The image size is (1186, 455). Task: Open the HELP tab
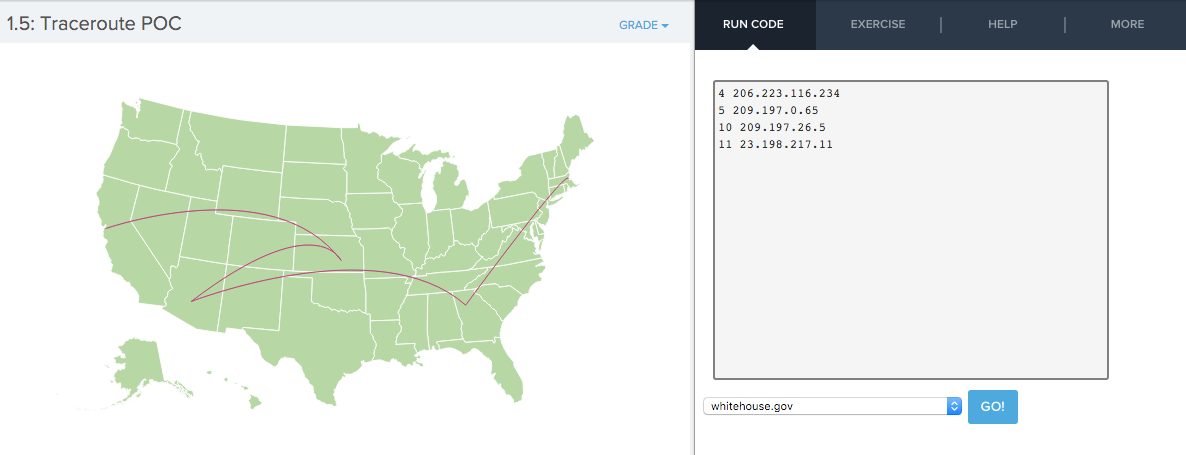[x=1002, y=24]
